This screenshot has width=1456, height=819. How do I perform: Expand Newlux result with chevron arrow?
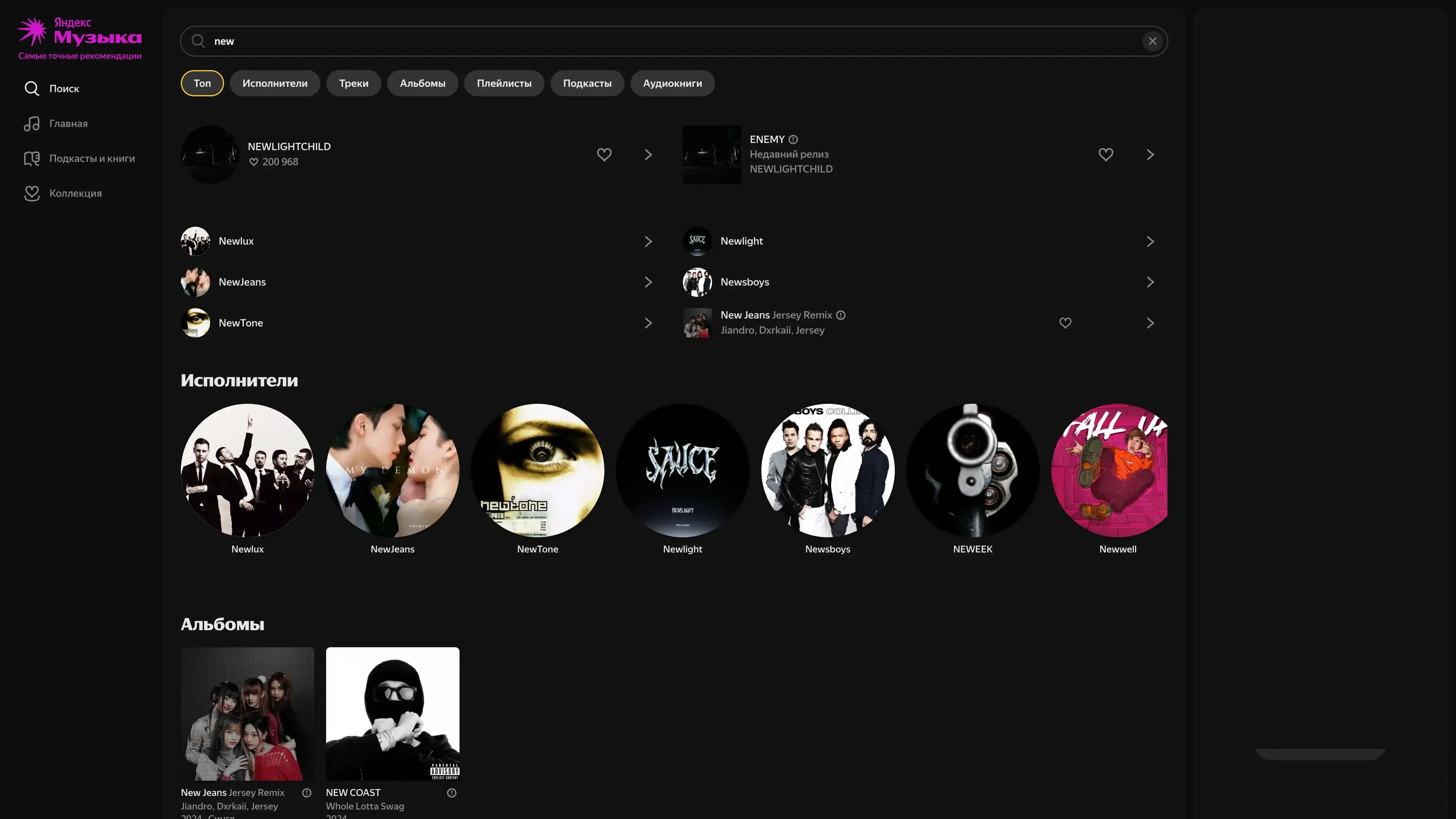point(648,242)
